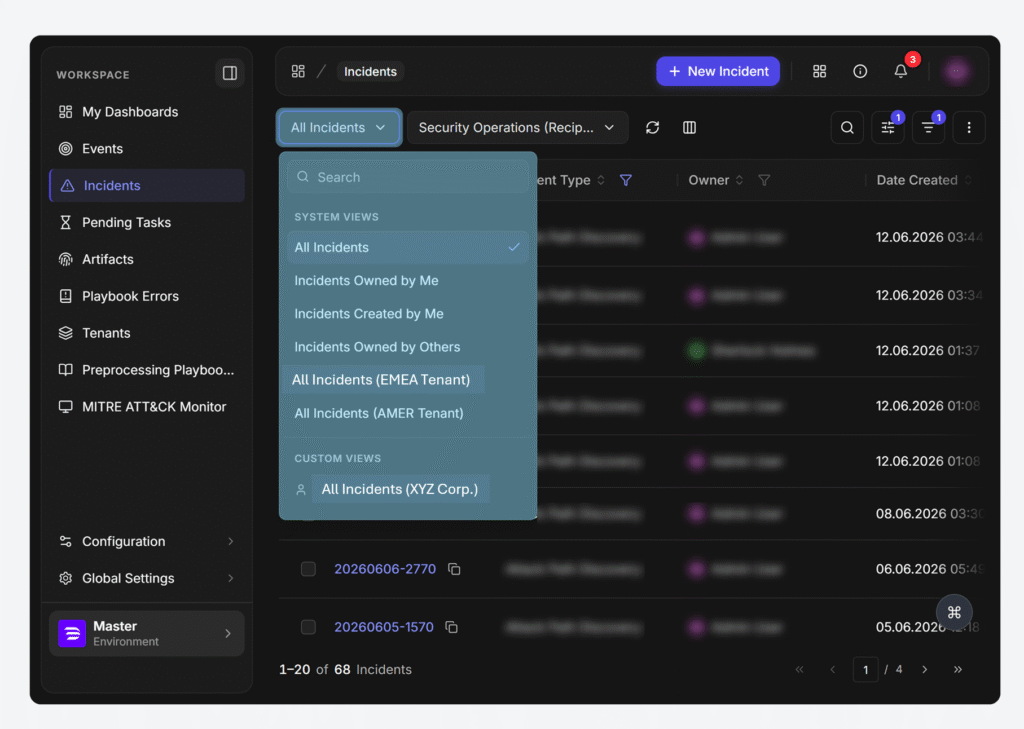Click active filter icon on Incident Type column
The height and width of the screenshot is (729, 1024).
[626, 180]
